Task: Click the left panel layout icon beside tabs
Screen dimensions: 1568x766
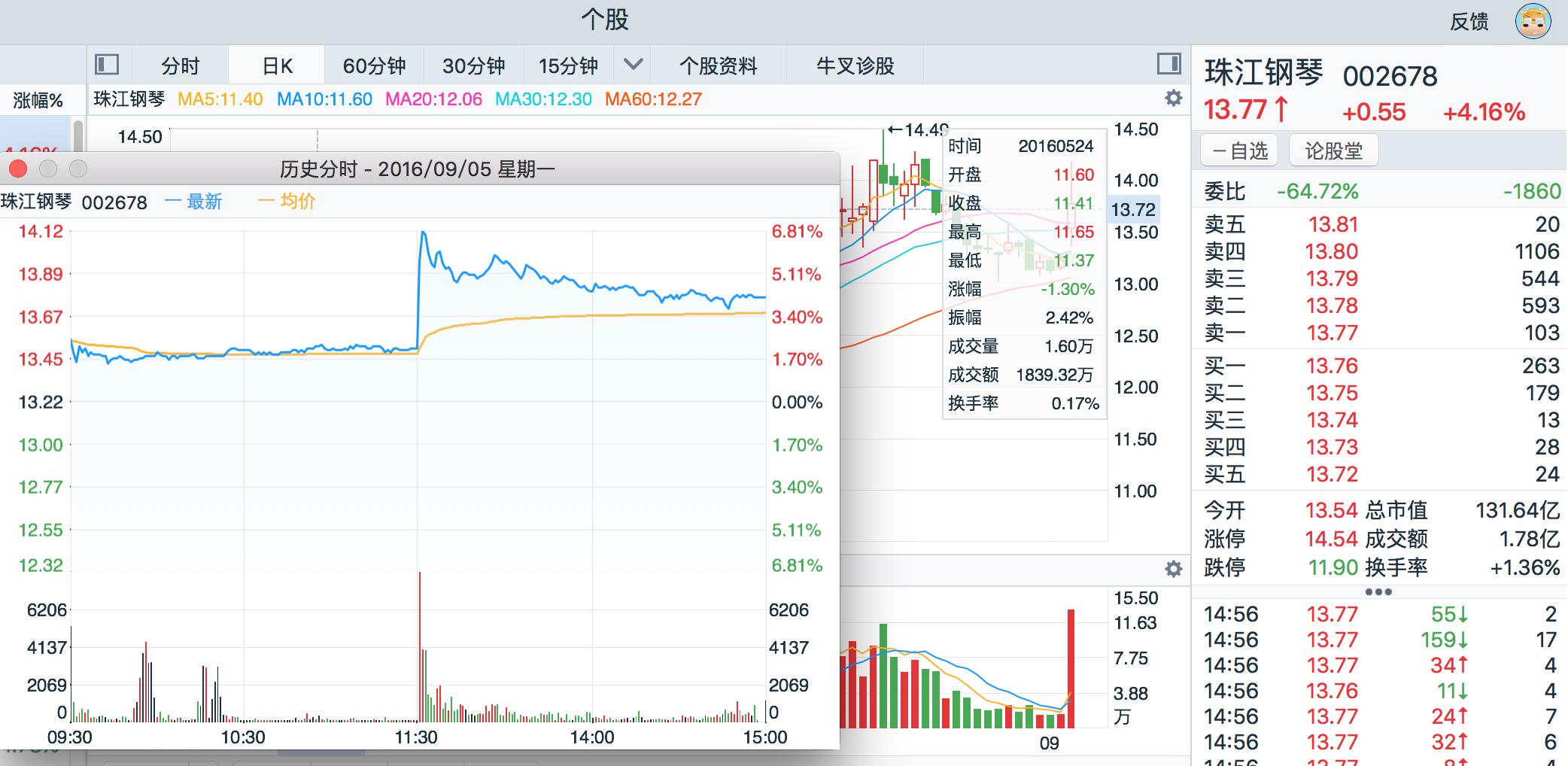Action: 106,65
